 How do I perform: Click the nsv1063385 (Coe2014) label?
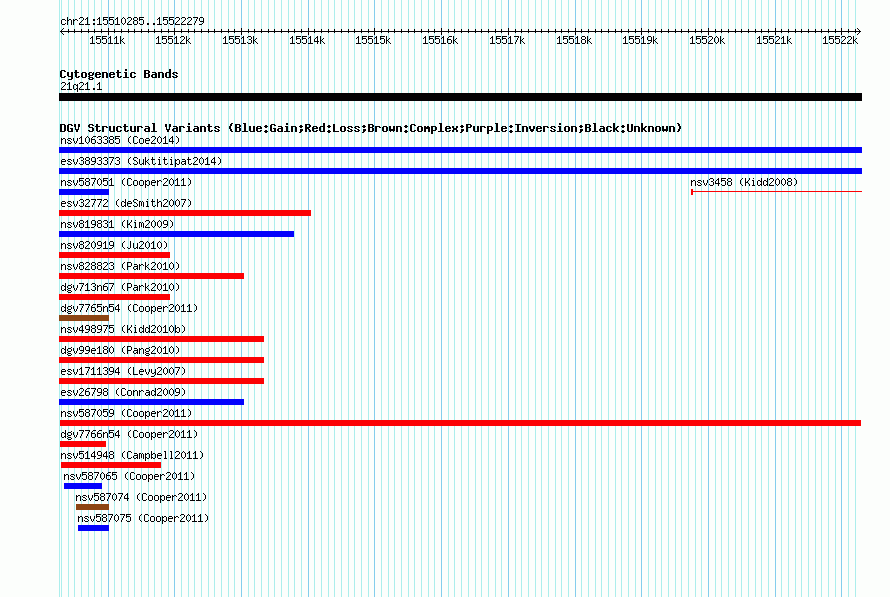(x=120, y=140)
